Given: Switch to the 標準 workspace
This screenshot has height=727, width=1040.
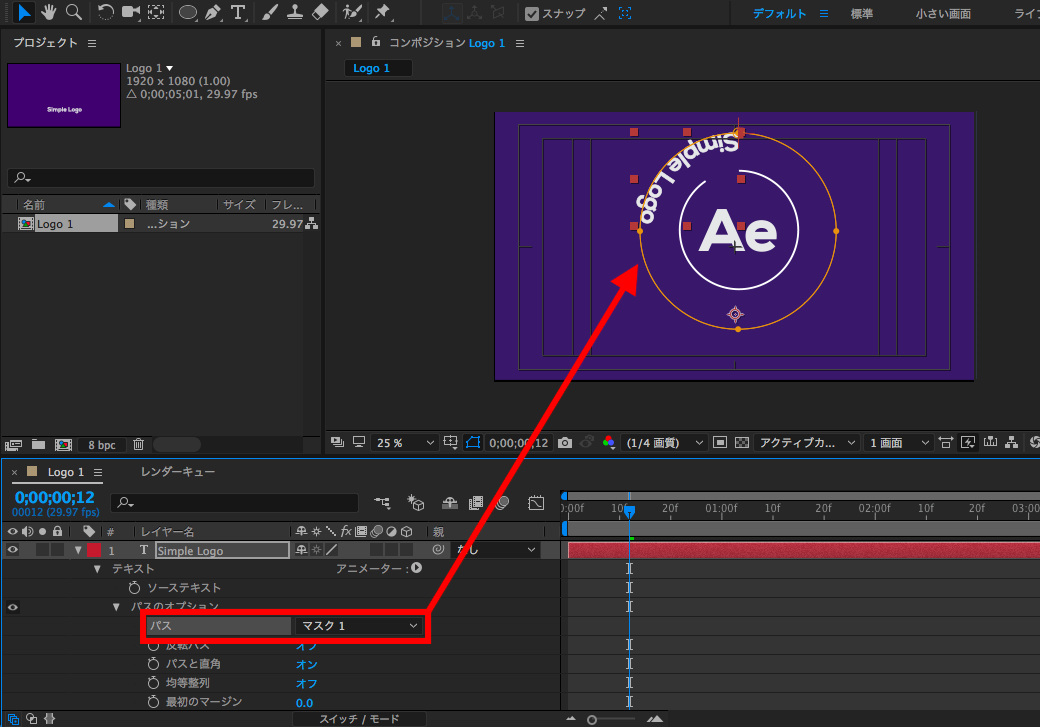Looking at the screenshot, I should coord(861,14).
